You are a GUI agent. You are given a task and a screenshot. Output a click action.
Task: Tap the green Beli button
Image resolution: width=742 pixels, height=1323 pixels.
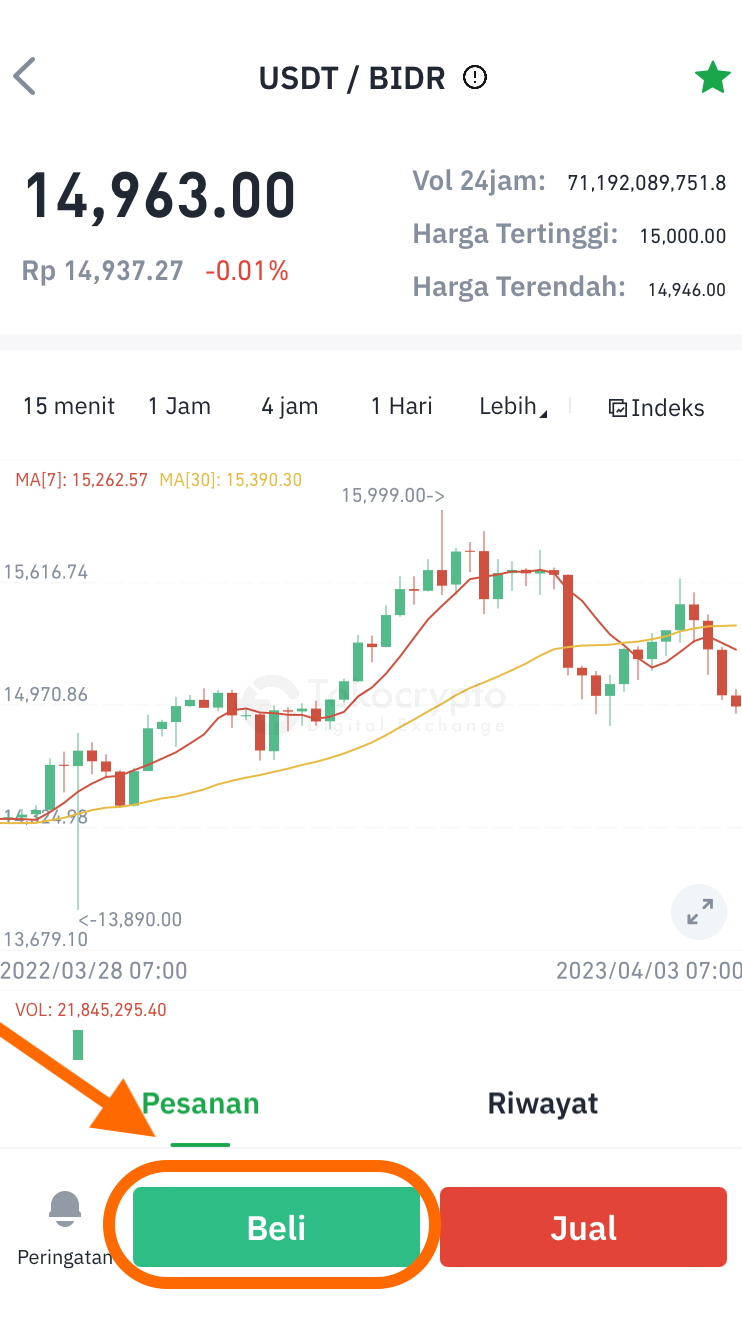coord(276,1228)
